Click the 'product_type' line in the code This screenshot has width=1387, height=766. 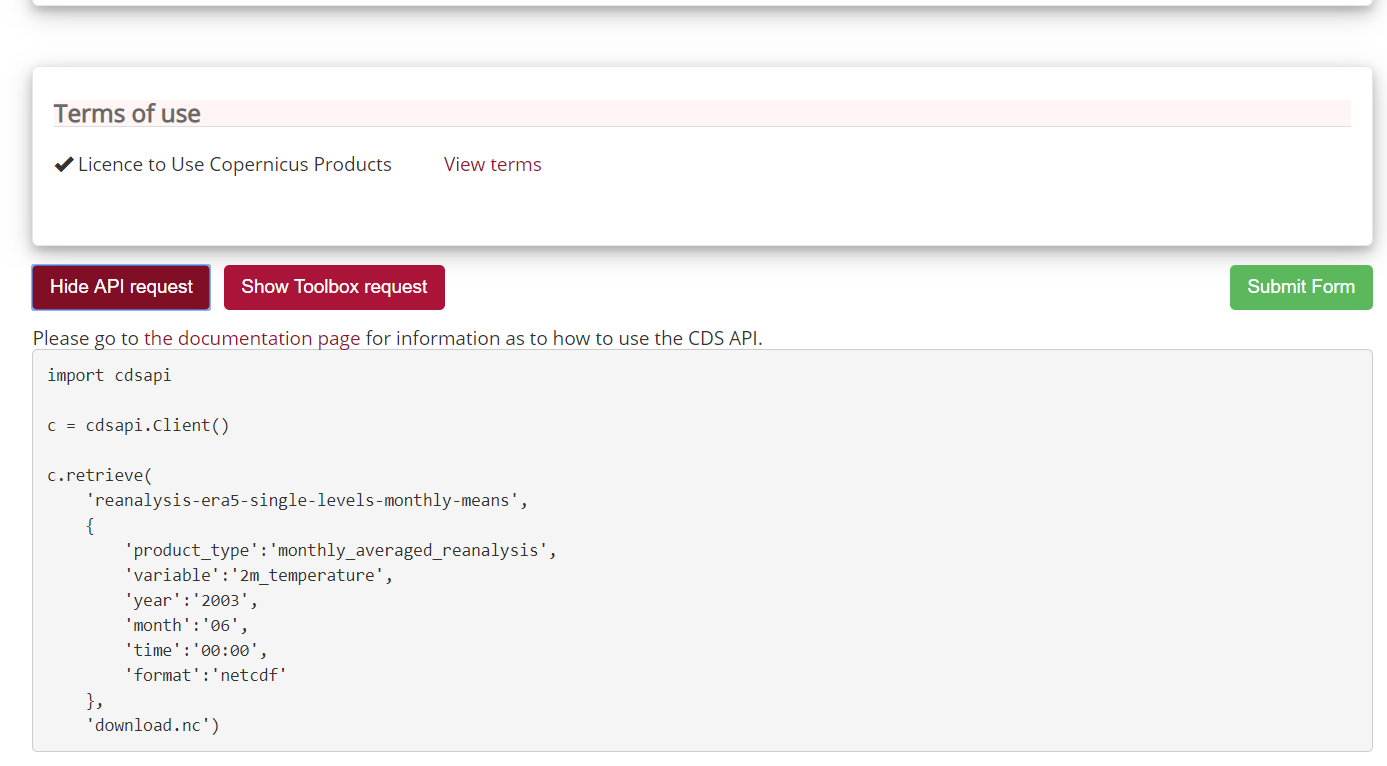(340, 551)
